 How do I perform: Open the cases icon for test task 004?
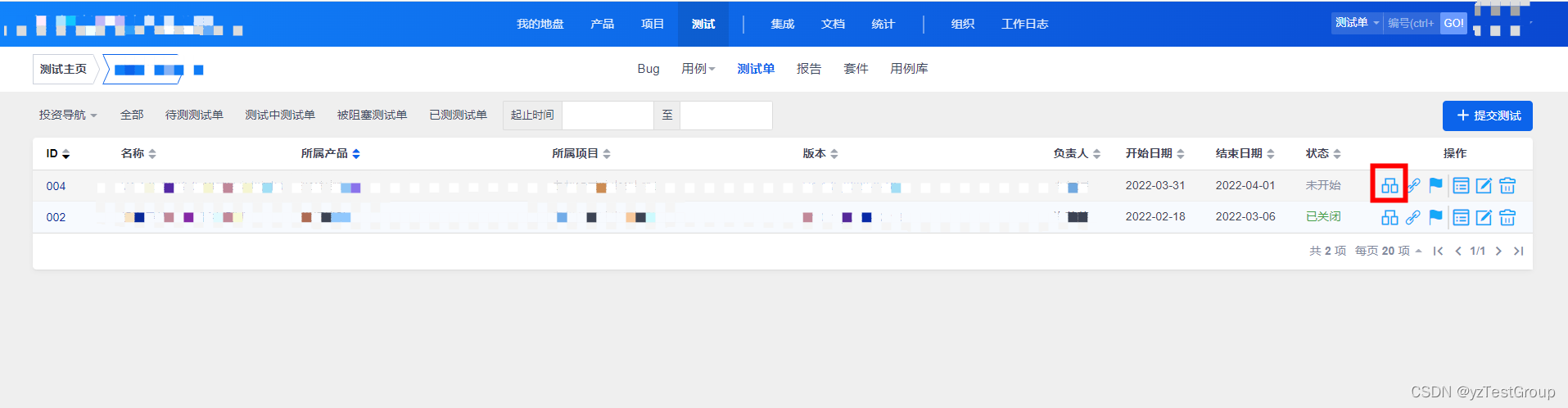(1390, 186)
